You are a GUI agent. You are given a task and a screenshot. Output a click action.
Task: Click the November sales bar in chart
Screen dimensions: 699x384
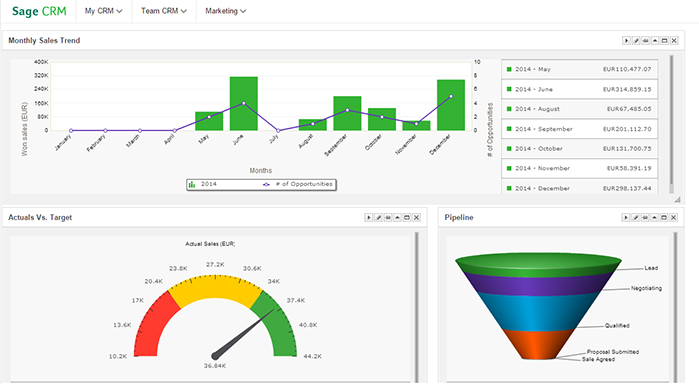(416, 126)
